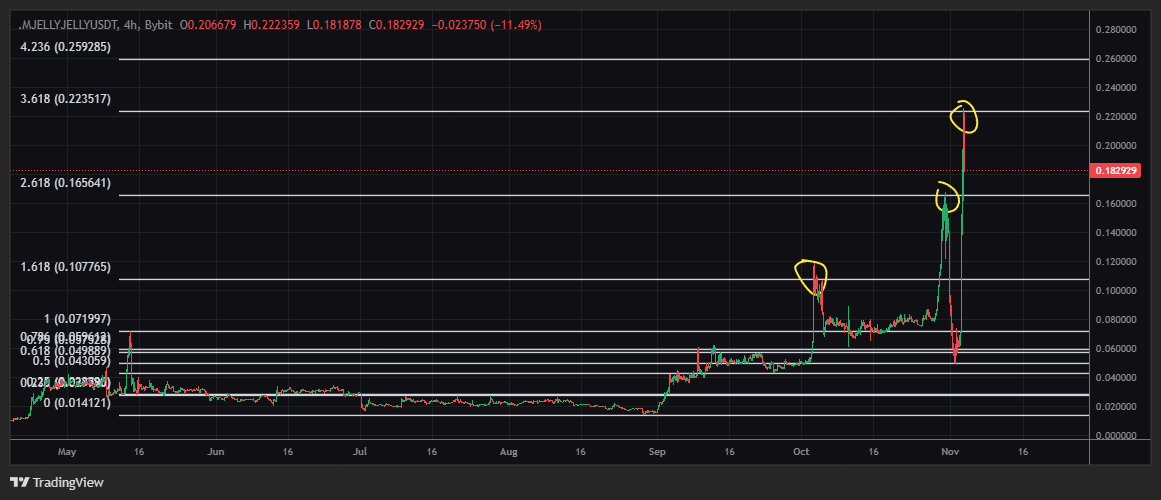This screenshot has width=1161, height=500.
Task: Select the 1 (0.071997) Fibonacci label
Action: [x=78, y=319]
